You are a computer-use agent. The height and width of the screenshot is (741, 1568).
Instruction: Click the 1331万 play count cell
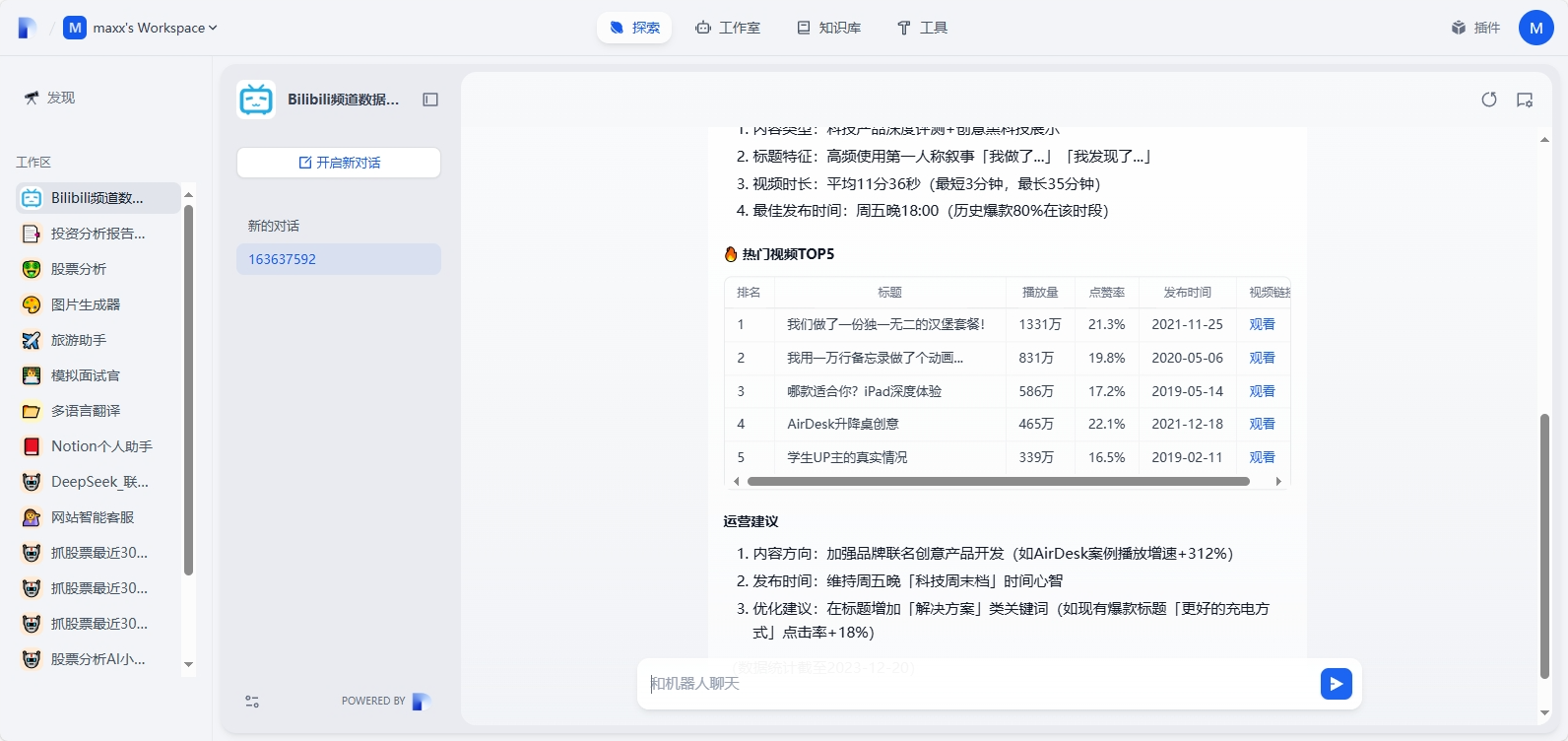pyautogui.click(x=1040, y=324)
